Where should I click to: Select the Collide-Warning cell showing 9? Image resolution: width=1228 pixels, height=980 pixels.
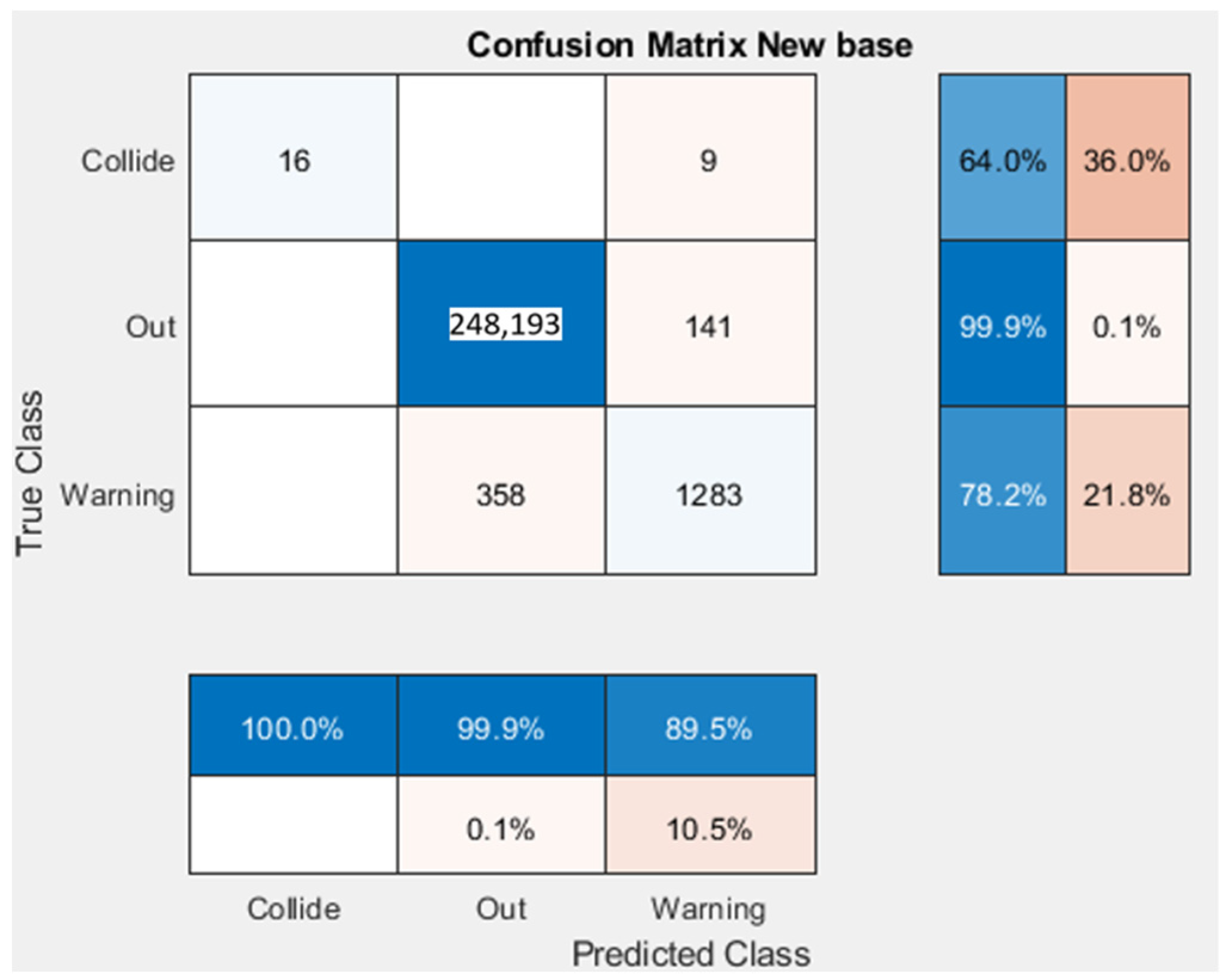tap(711, 158)
